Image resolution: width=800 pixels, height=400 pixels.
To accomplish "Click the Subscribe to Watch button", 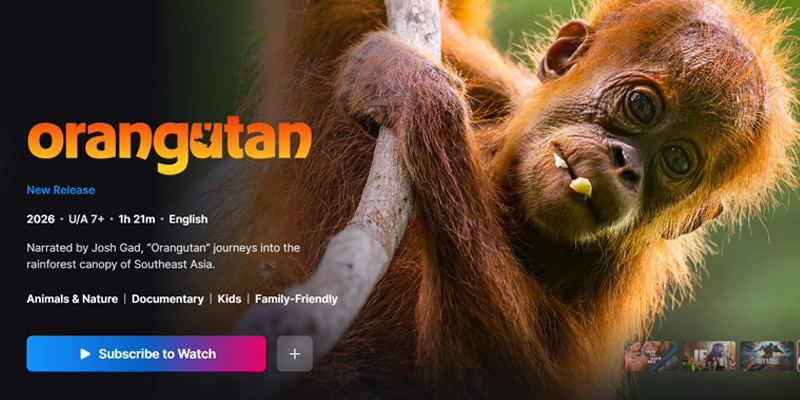I will [146, 354].
